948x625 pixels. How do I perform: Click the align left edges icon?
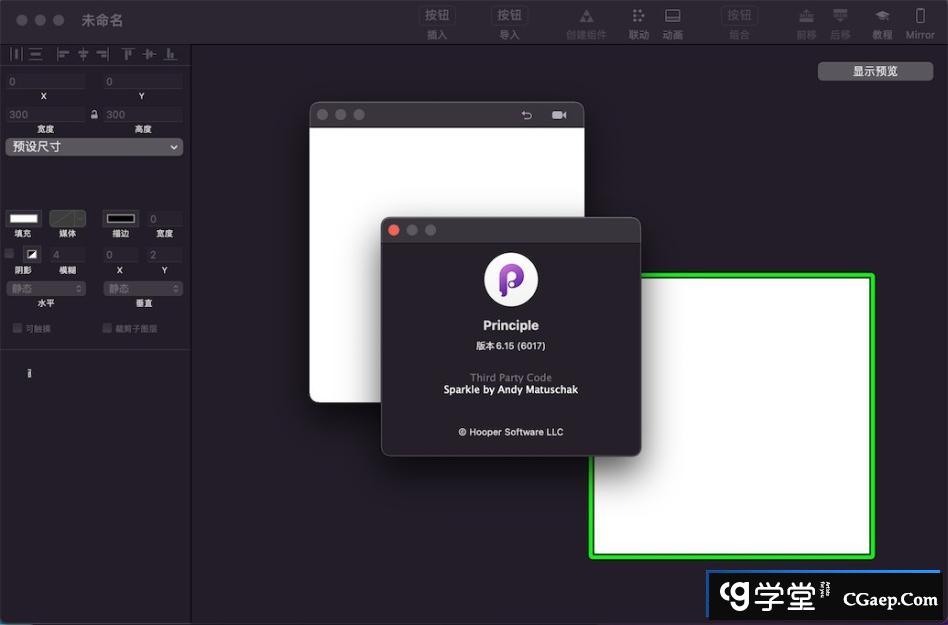pyautogui.click(x=63, y=54)
